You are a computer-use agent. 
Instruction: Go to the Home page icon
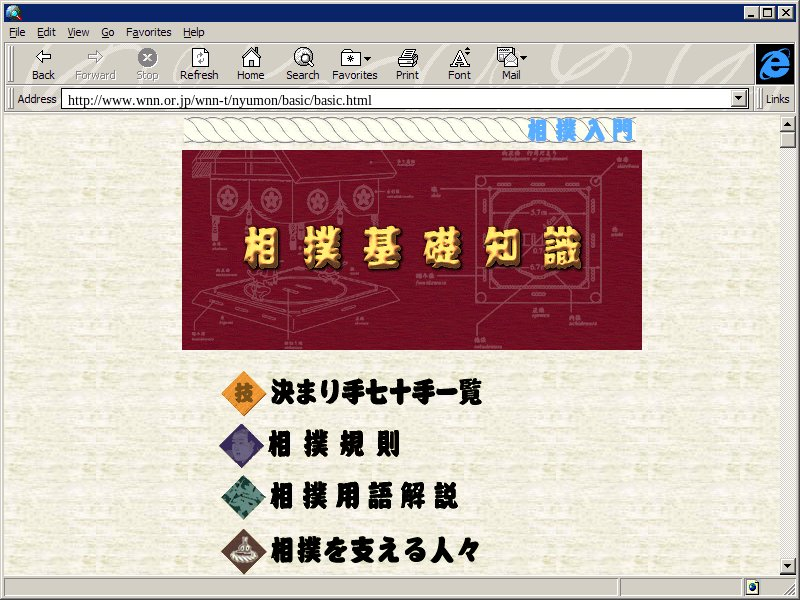click(x=250, y=64)
